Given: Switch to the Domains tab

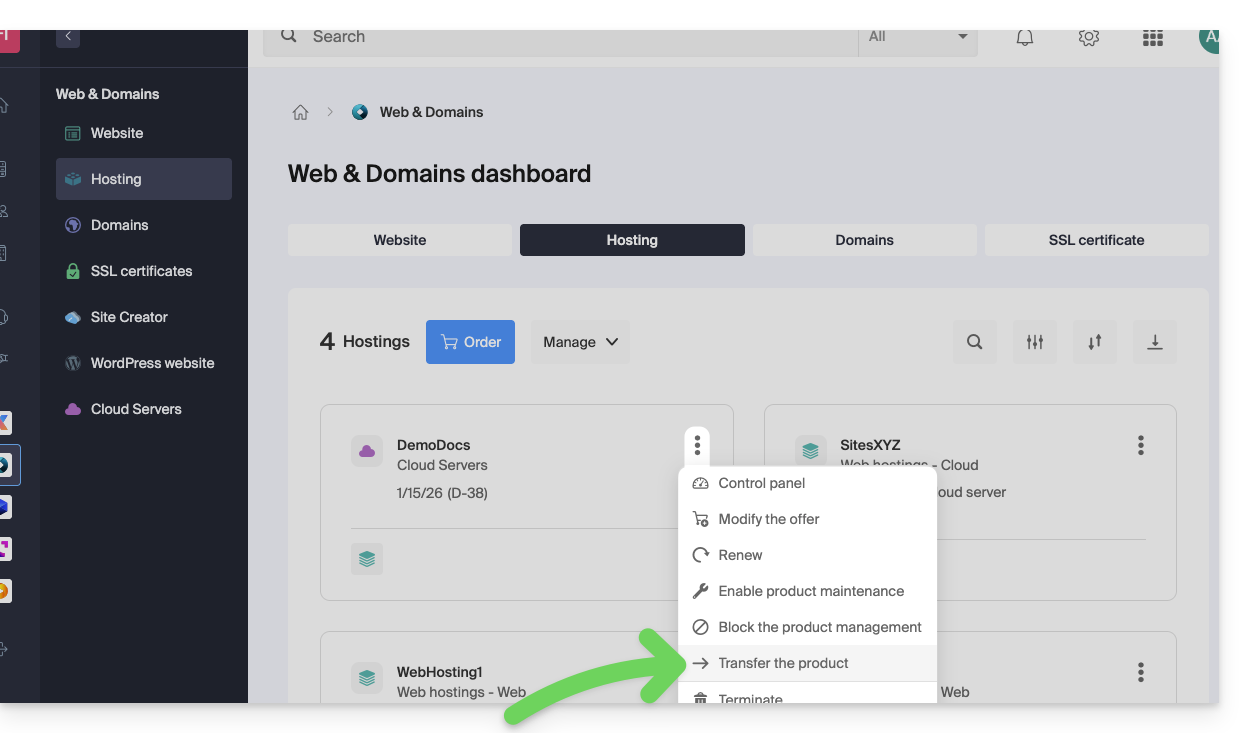Looking at the screenshot, I should coord(864,240).
